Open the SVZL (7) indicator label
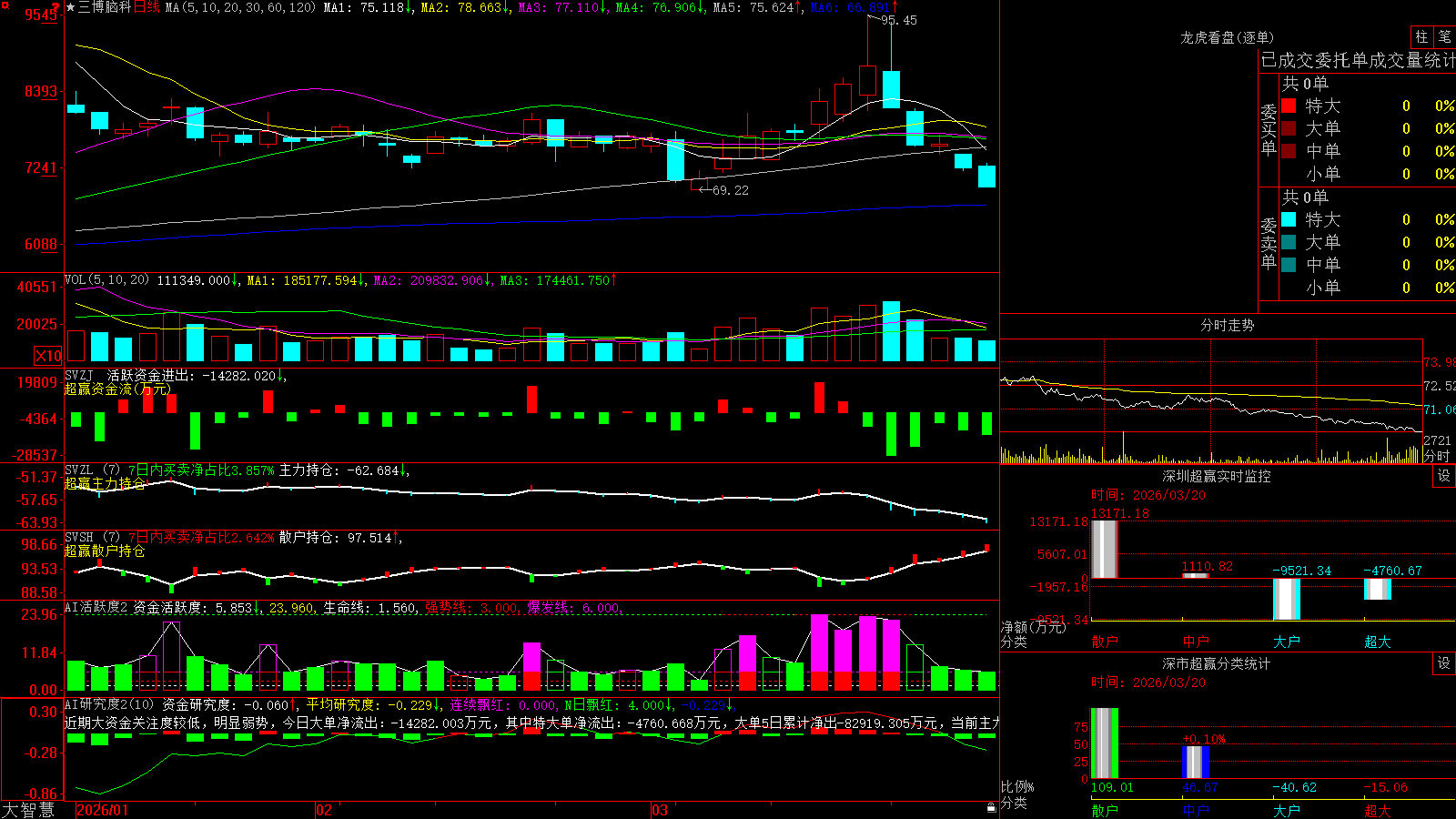1456x819 pixels. tap(92, 470)
